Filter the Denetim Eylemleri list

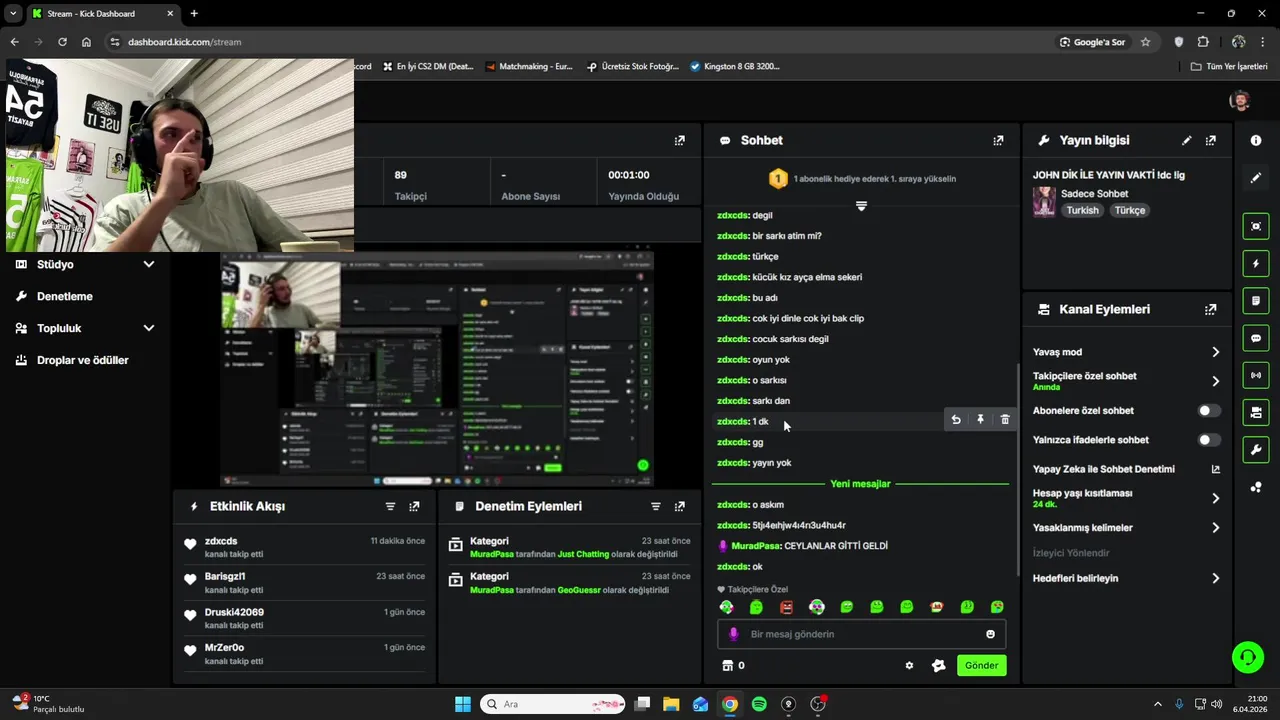pos(656,507)
